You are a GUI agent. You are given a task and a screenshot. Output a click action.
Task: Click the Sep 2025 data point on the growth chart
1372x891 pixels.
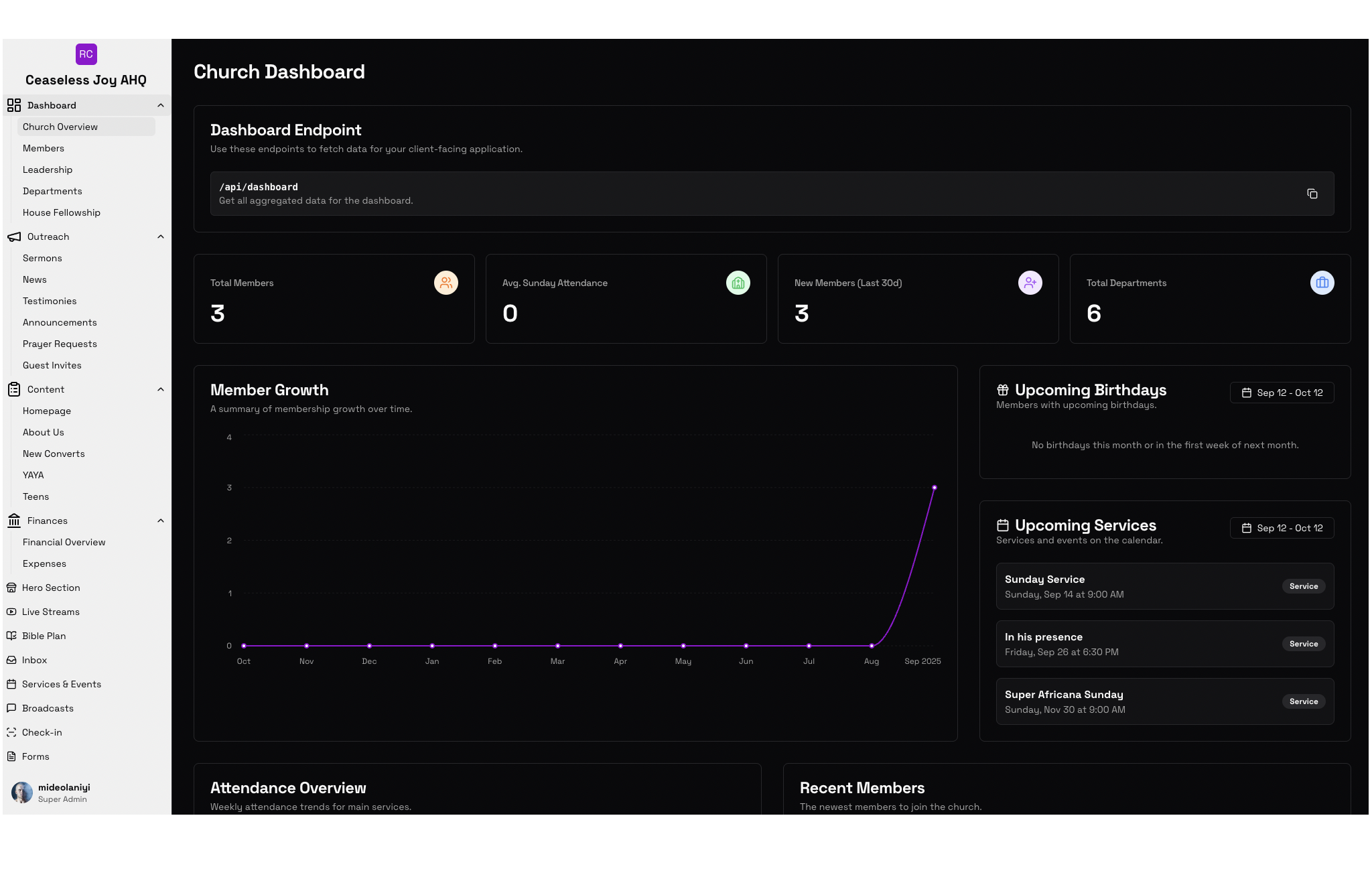[935, 488]
